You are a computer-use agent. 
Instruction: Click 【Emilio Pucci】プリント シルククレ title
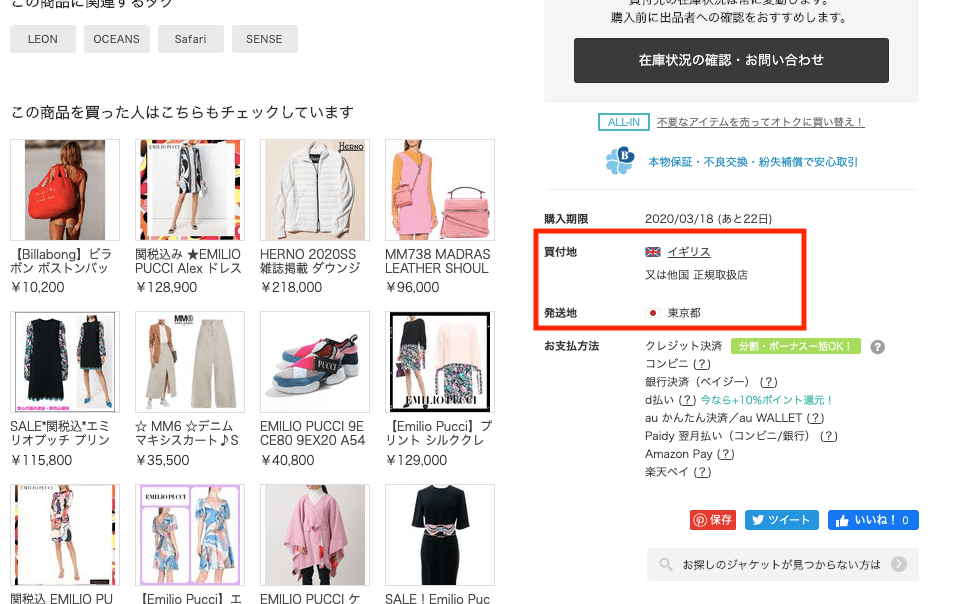tap(439, 433)
